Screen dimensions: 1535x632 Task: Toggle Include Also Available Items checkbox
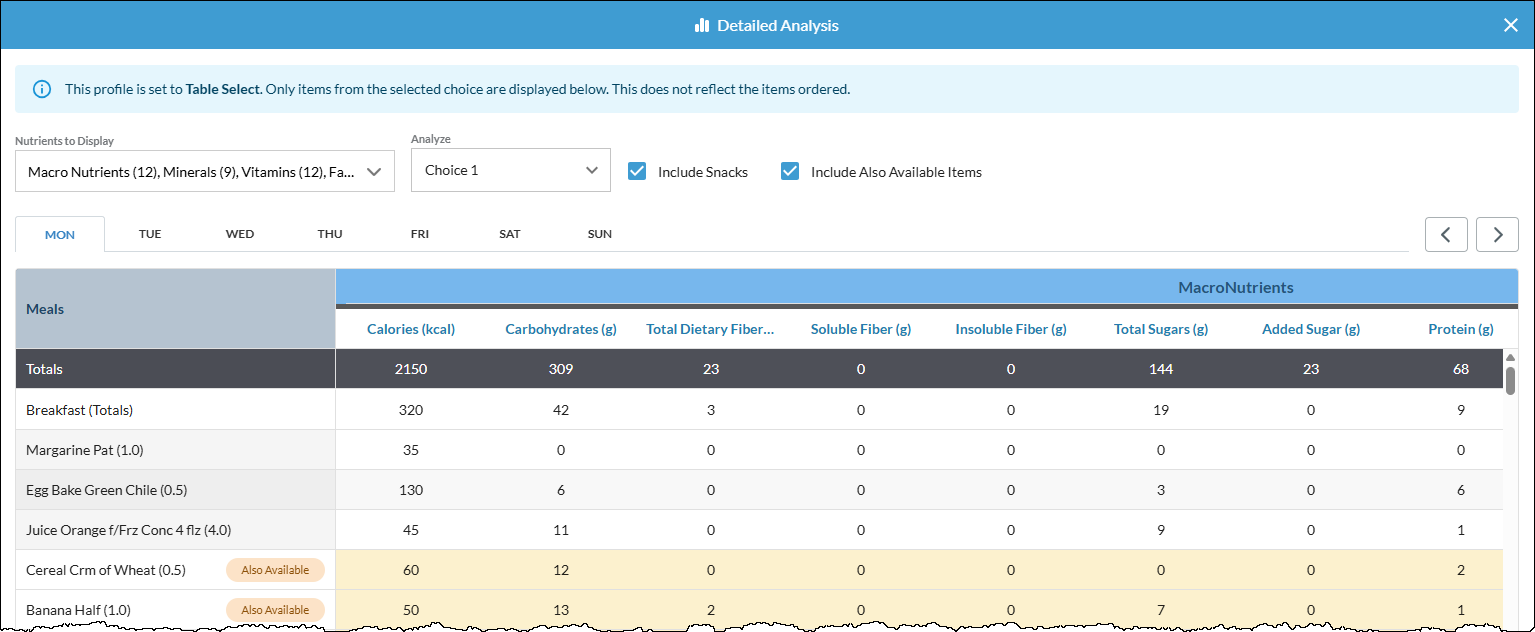coord(790,171)
